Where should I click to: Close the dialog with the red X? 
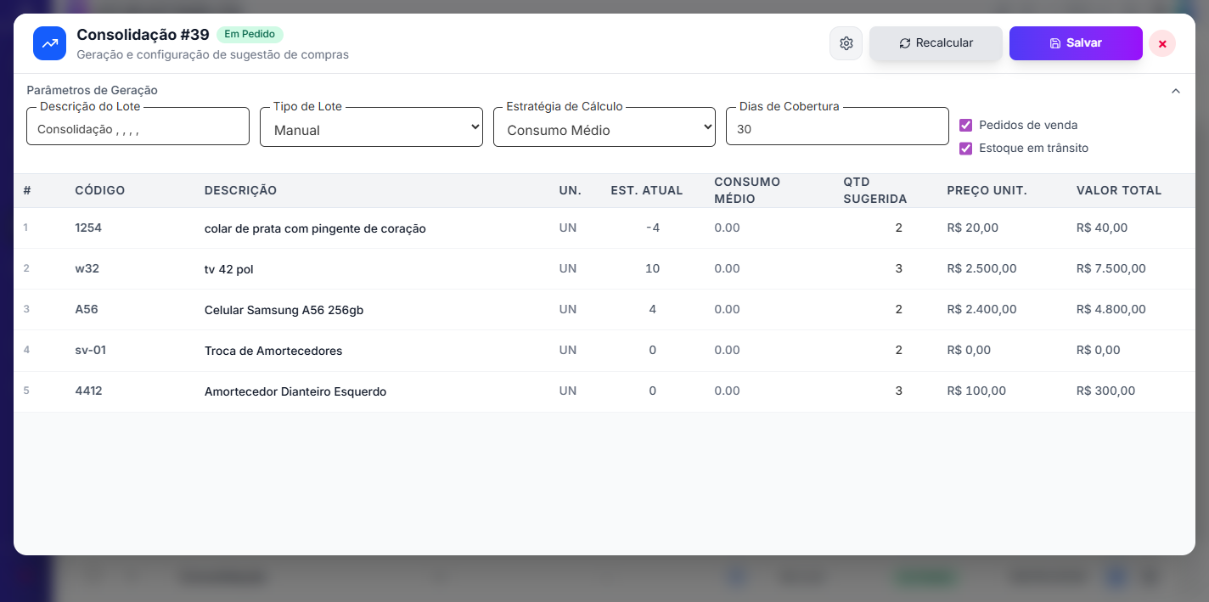click(1162, 44)
